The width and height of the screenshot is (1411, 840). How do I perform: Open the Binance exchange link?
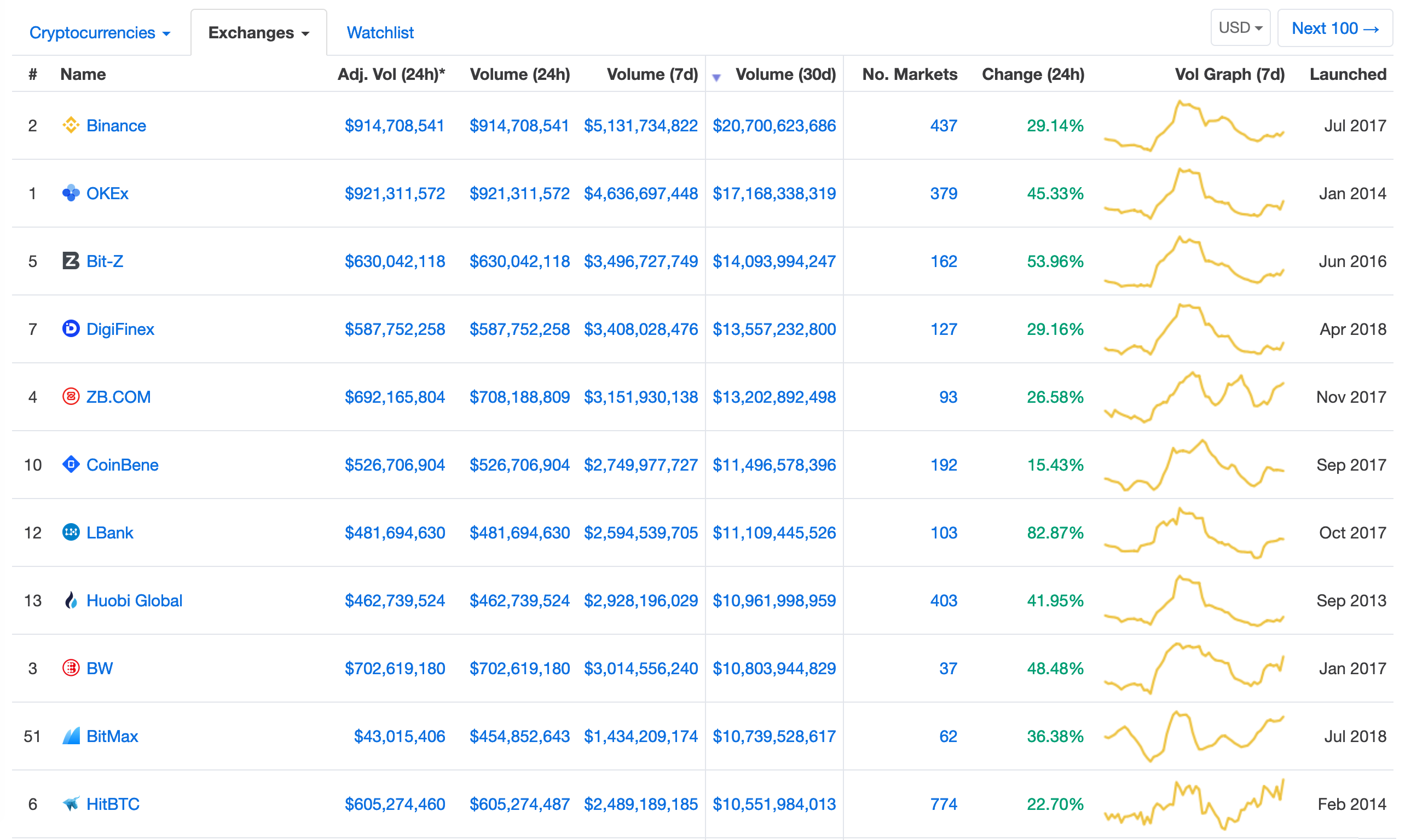pyautogui.click(x=116, y=126)
